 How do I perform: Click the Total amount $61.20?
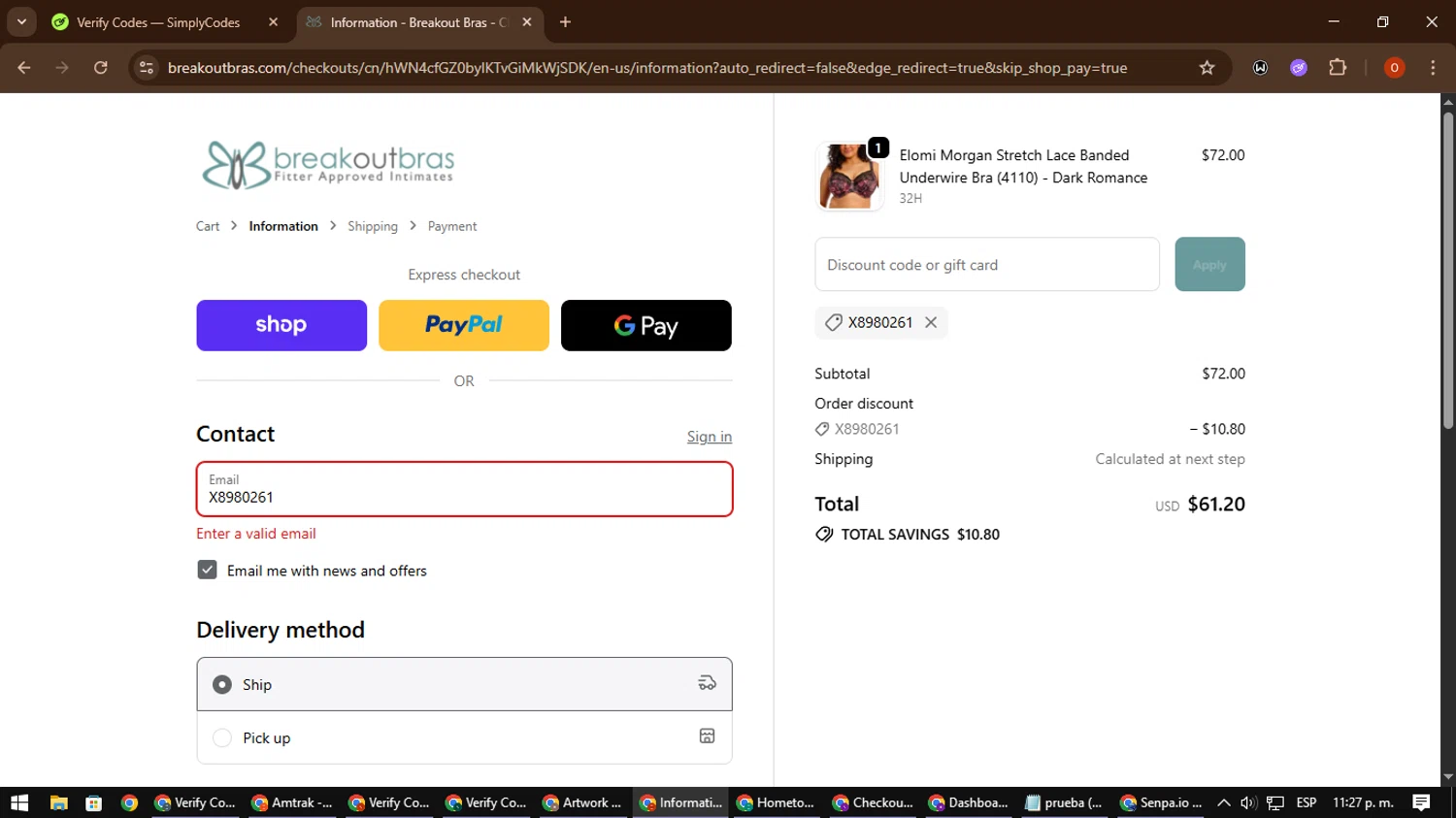tap(1216, 504)
